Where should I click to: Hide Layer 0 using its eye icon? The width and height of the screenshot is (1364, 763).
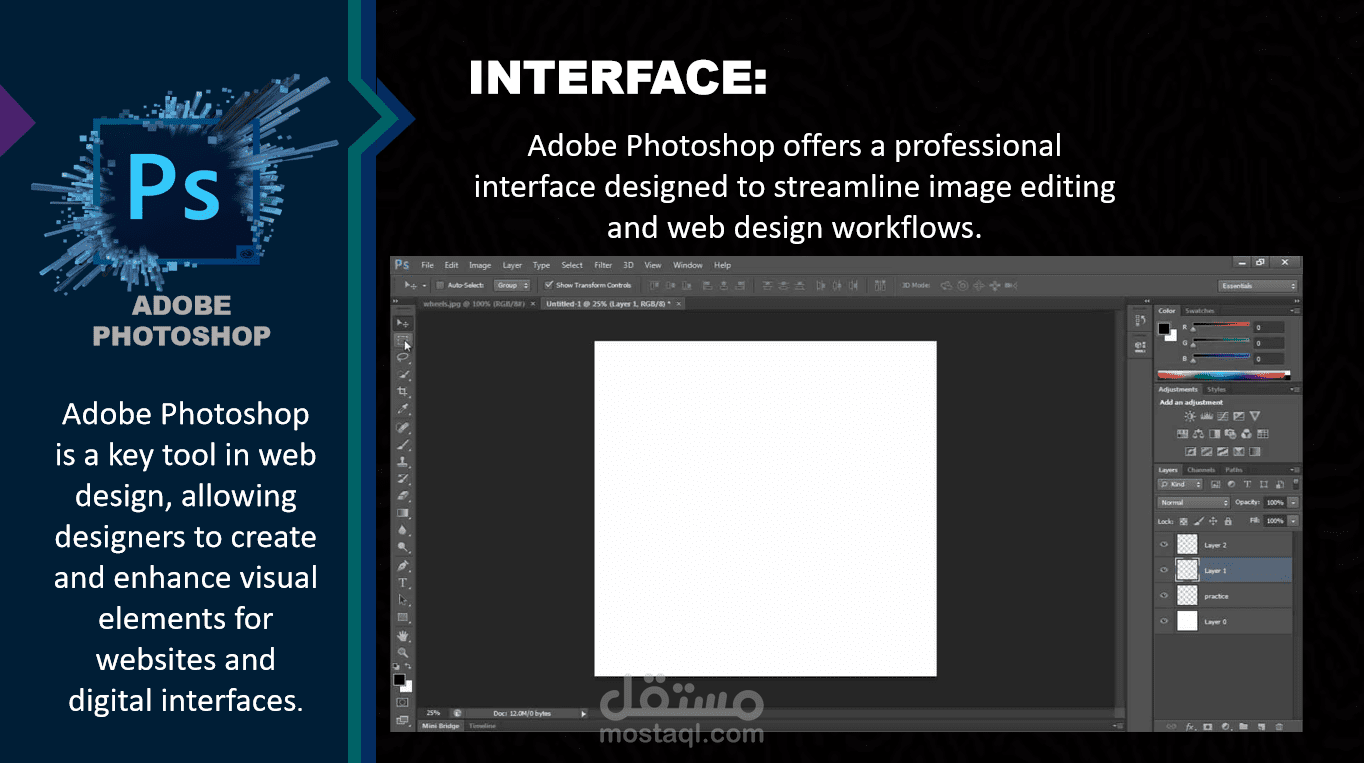click(1163, 621)
